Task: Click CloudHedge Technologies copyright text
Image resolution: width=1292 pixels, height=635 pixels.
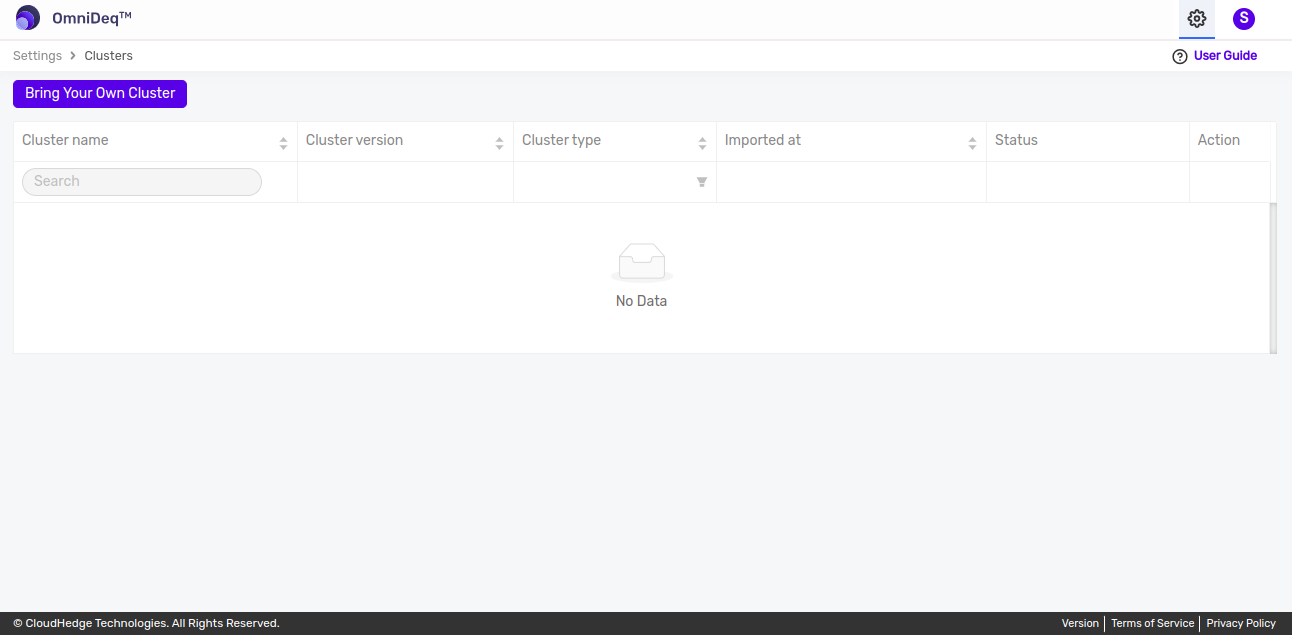Action: click(x=146, y=623)
